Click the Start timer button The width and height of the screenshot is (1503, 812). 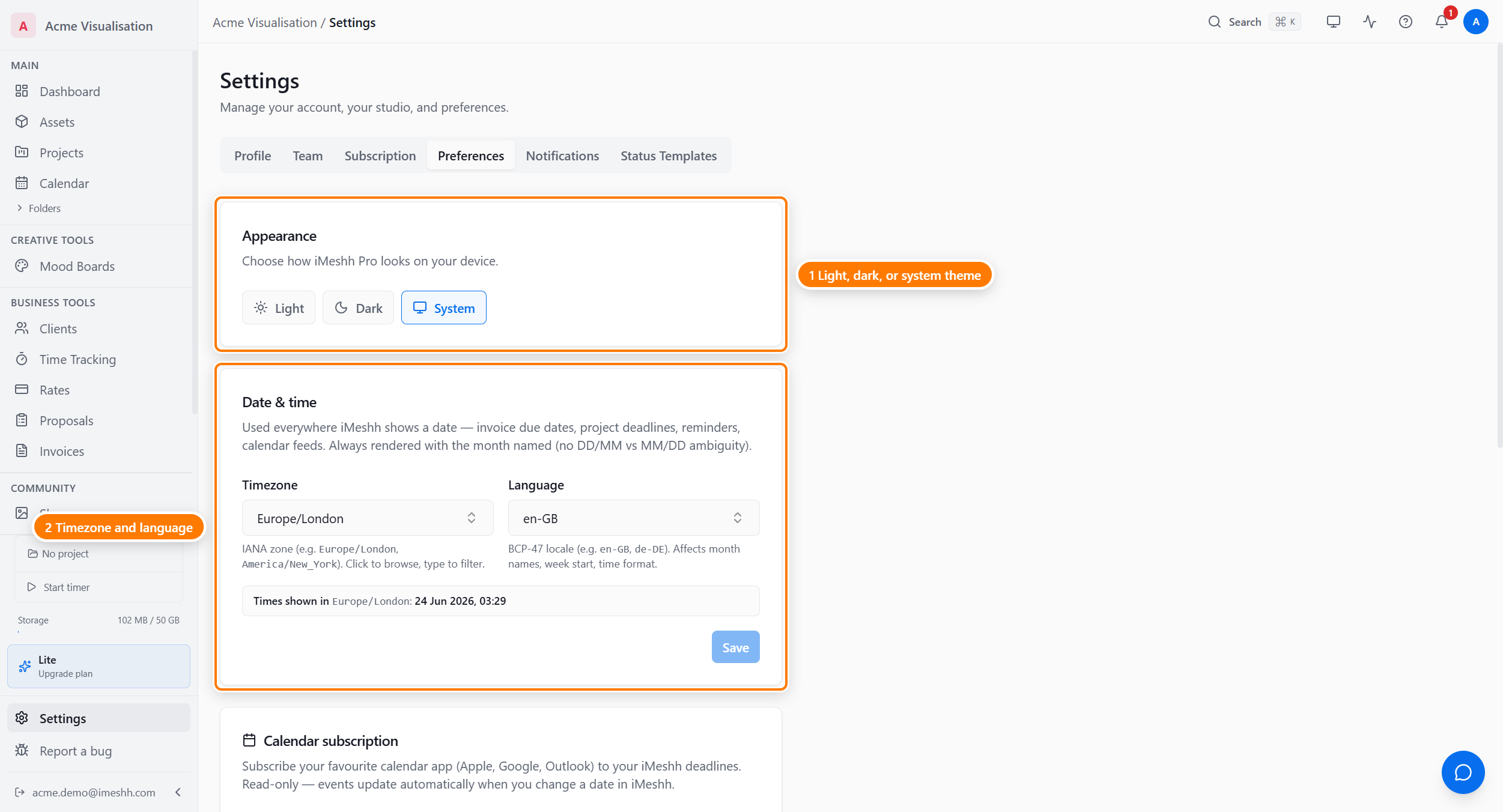tap(99, 587)
